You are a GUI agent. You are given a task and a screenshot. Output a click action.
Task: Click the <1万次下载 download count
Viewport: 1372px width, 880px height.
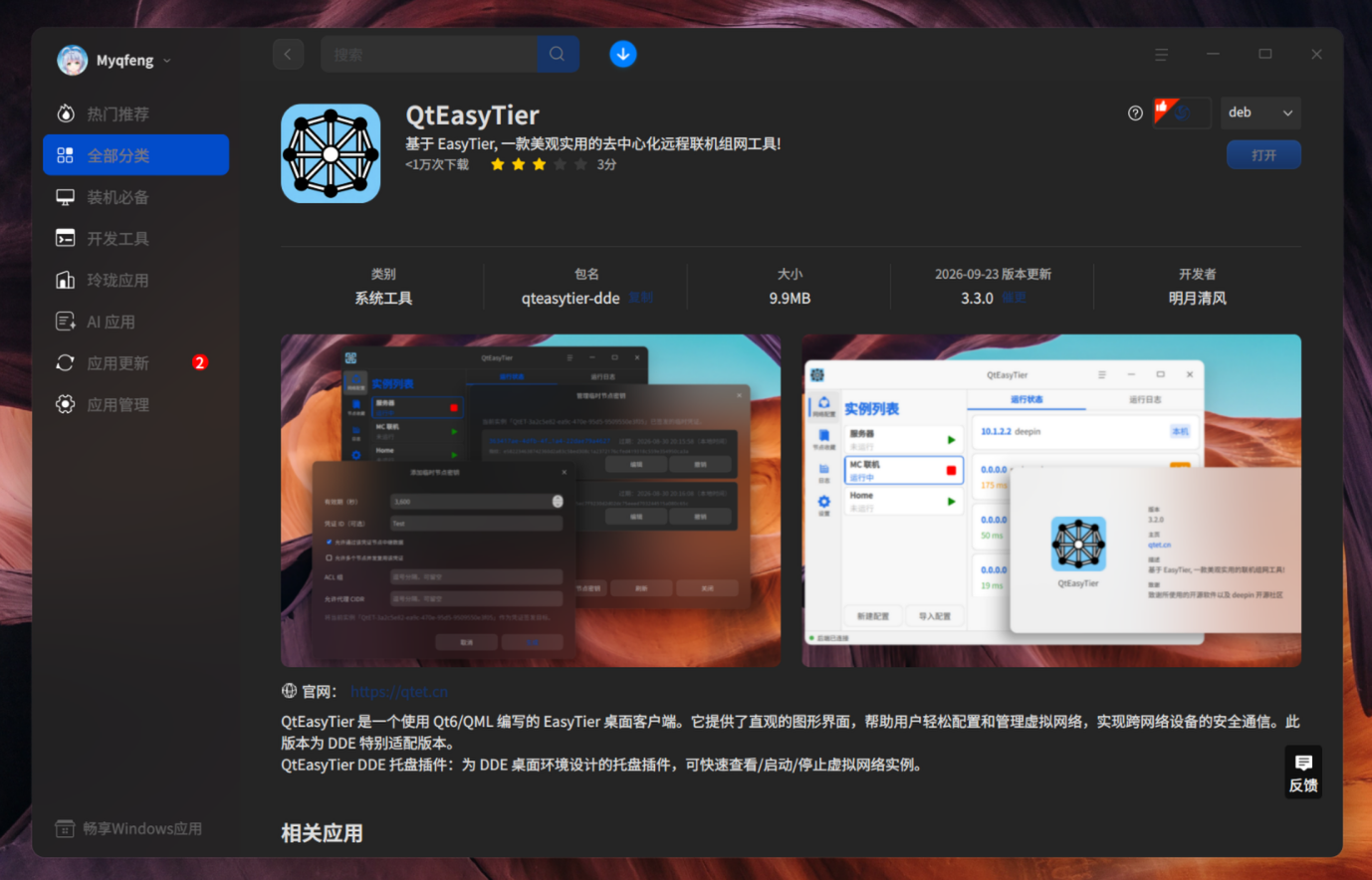[x=437, y=164]
